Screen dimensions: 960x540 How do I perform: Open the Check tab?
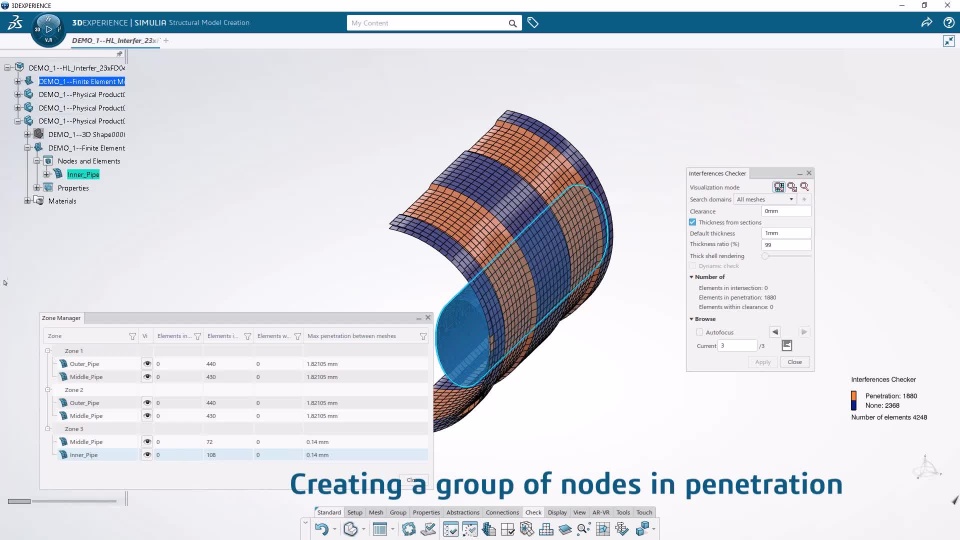pyautogui.click(x=533, y=512)
